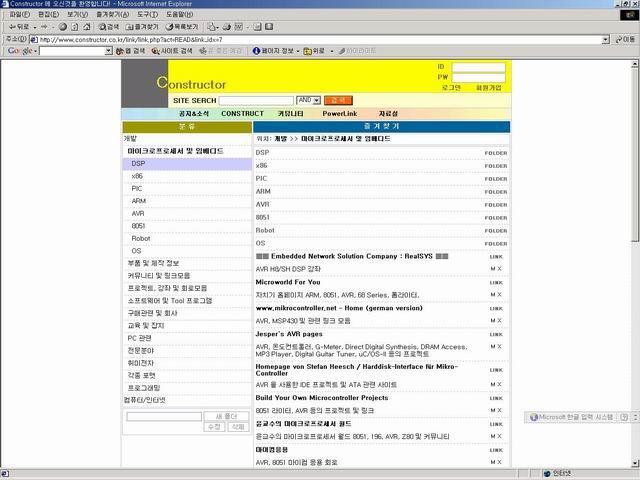Select 프로그래밍 in the category list
Image resolution: width=640 pixels, height=480 pixels.
point(144,388)
